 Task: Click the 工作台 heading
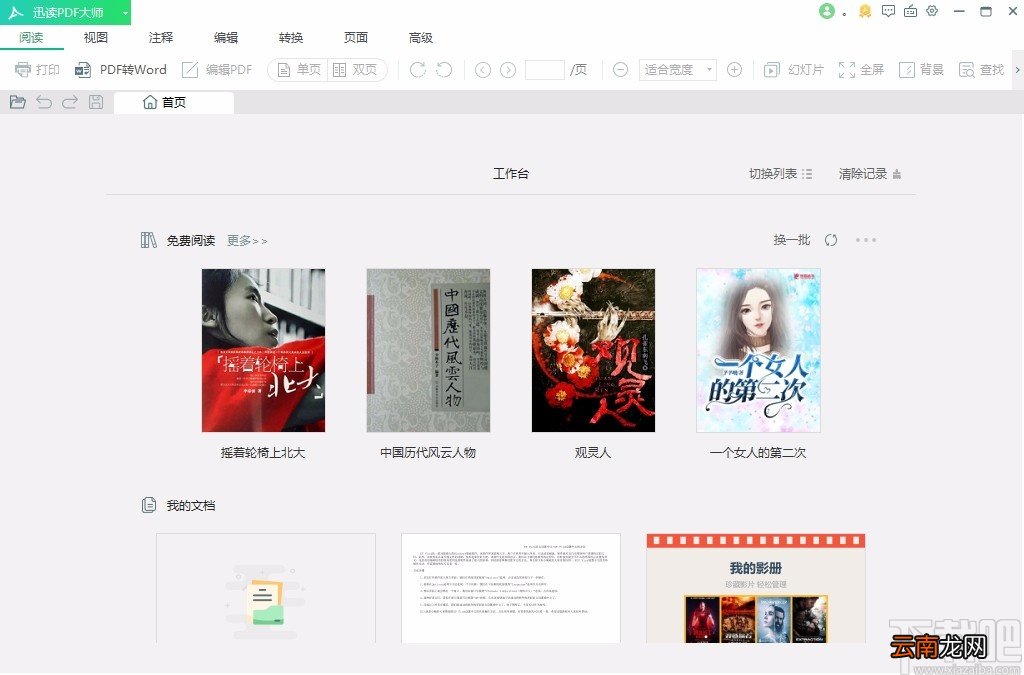click(x=511, y=174)
